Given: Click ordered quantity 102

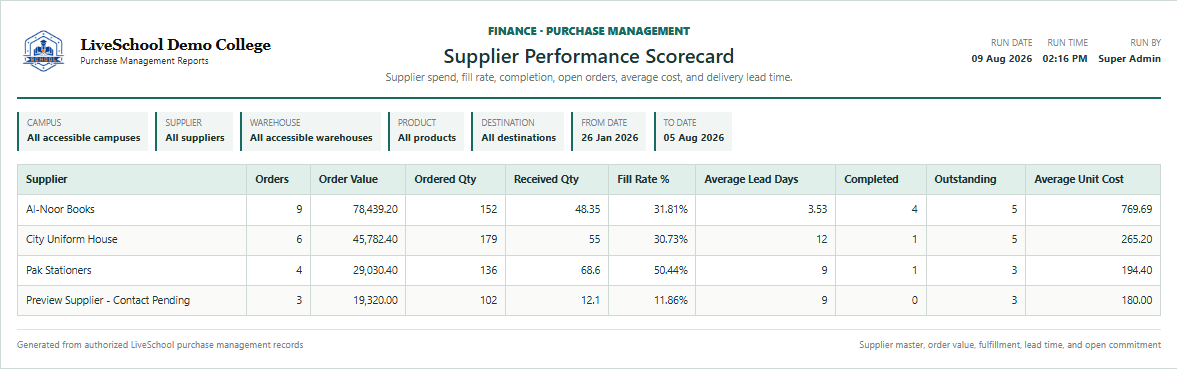Looking at the screenshot, I should (488, 300).
